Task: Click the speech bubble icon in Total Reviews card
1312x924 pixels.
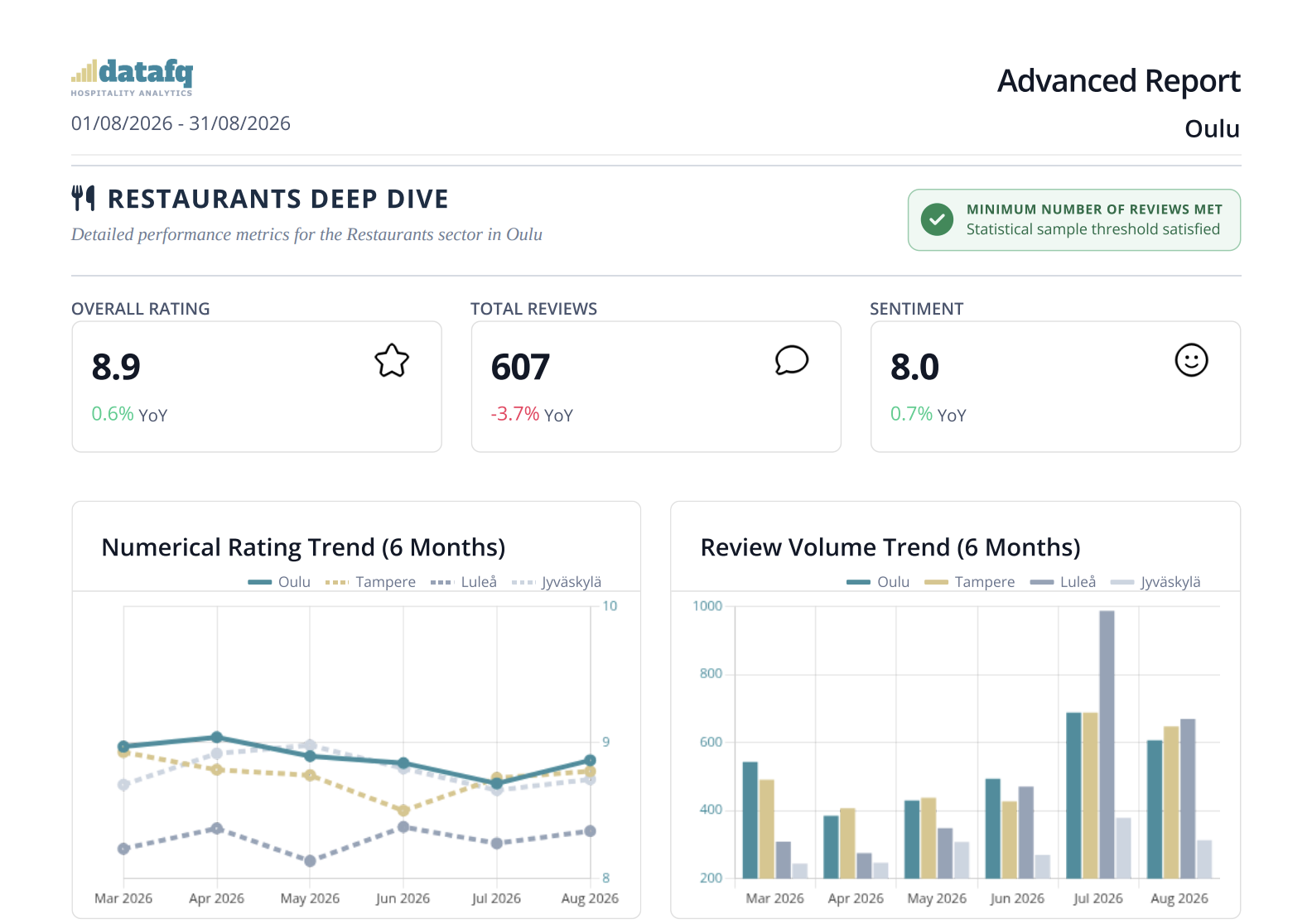Action: pos(792,360)
